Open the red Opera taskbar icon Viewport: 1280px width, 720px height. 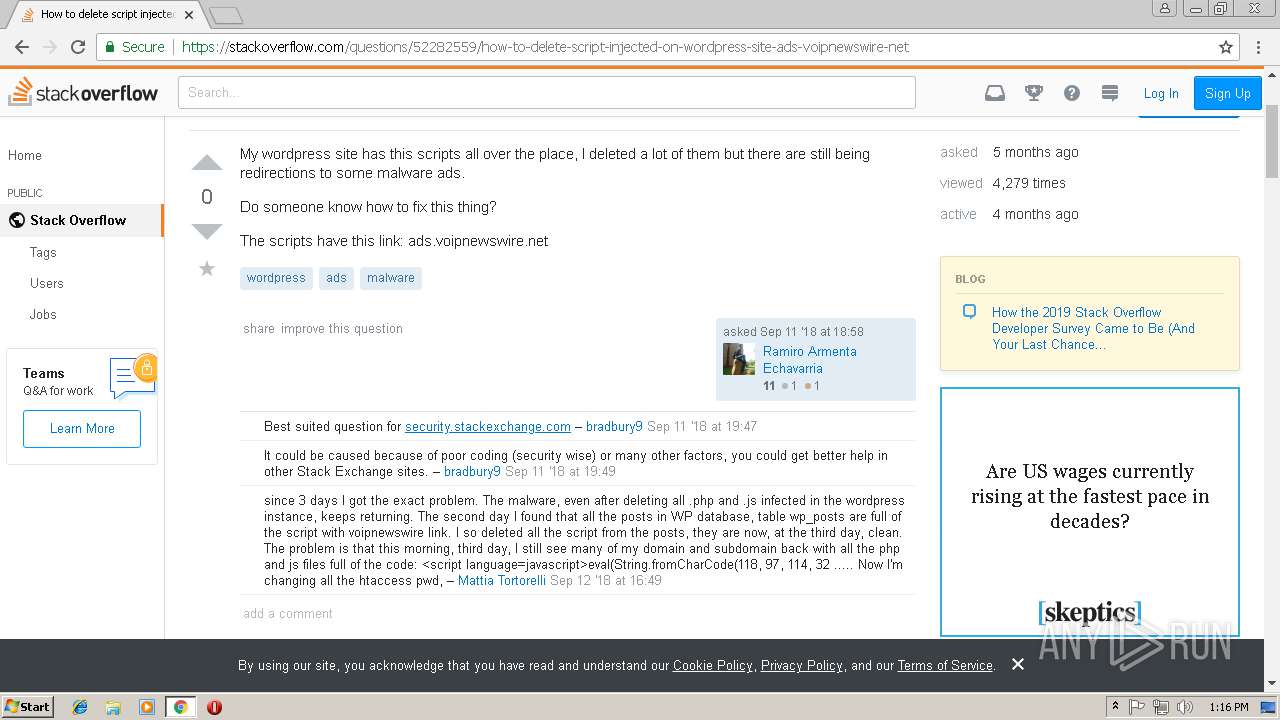pyautogui.click(x=214, y=707)
